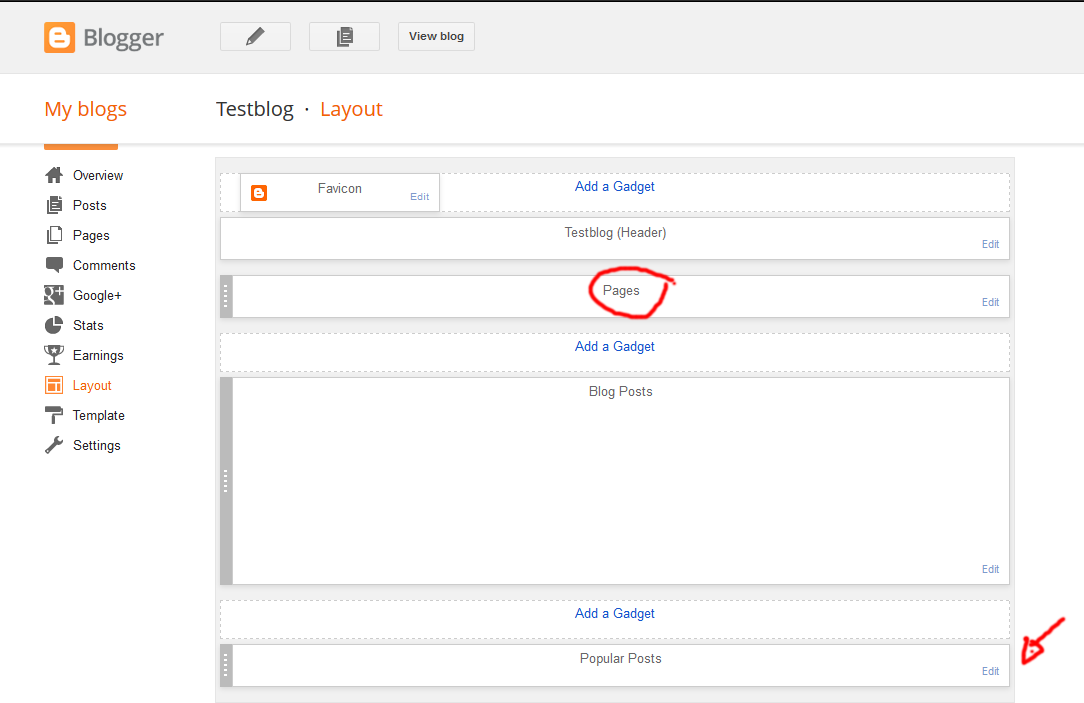This screenshot has width=1084, height=703.
Task: Open Pages in the sidebar menu
Action: [91, 236]
